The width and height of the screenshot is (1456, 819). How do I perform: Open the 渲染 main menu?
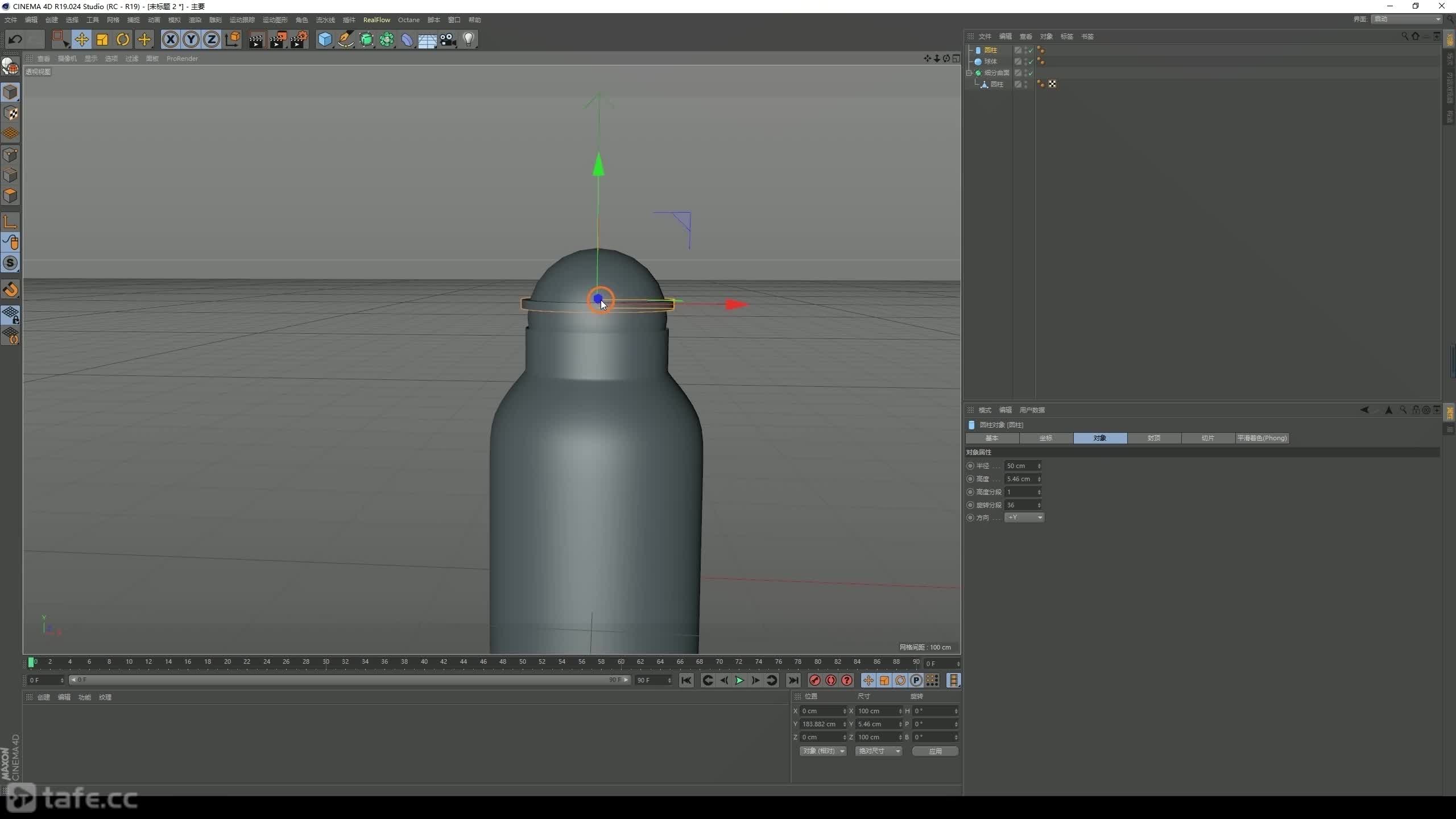point(195,20)
